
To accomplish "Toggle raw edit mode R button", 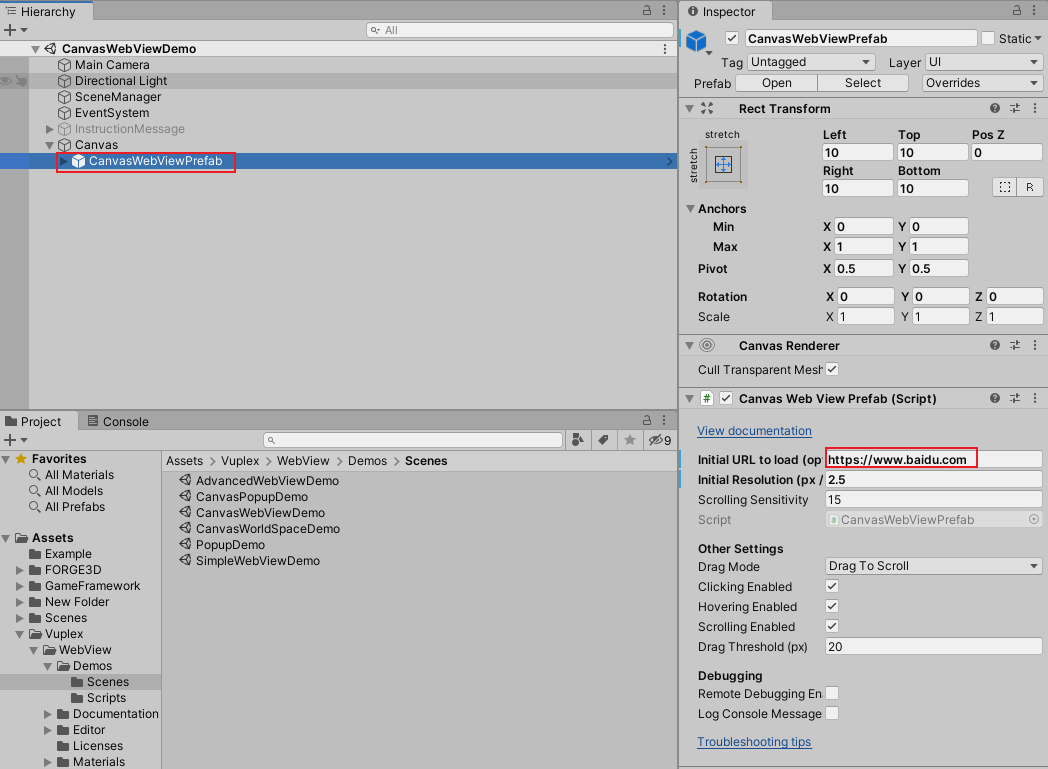I will click(1029, 188).
